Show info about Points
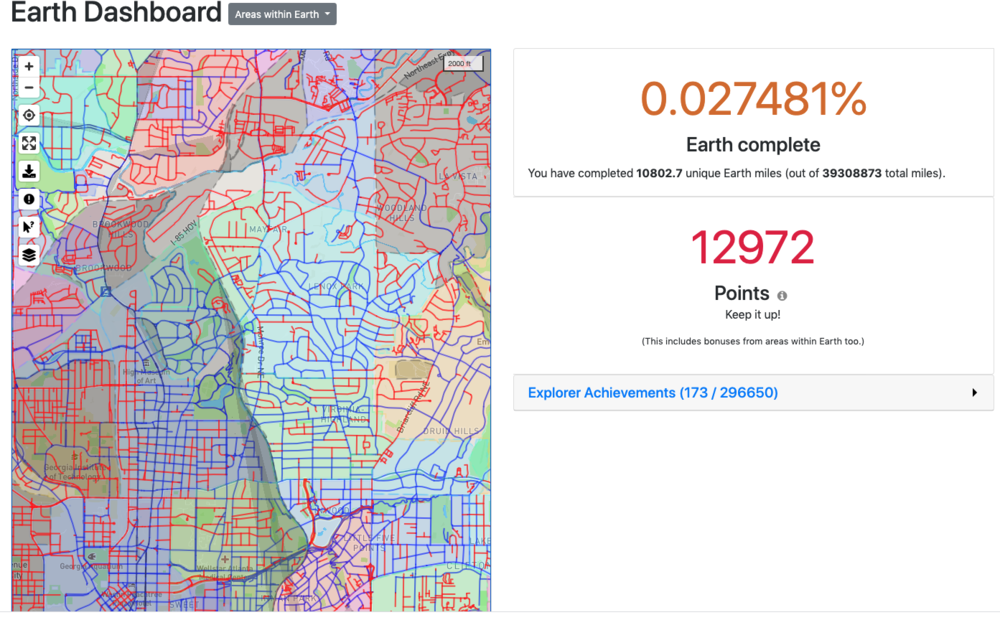This screenshot has height=620, width=1000. (x=782, y=295)
